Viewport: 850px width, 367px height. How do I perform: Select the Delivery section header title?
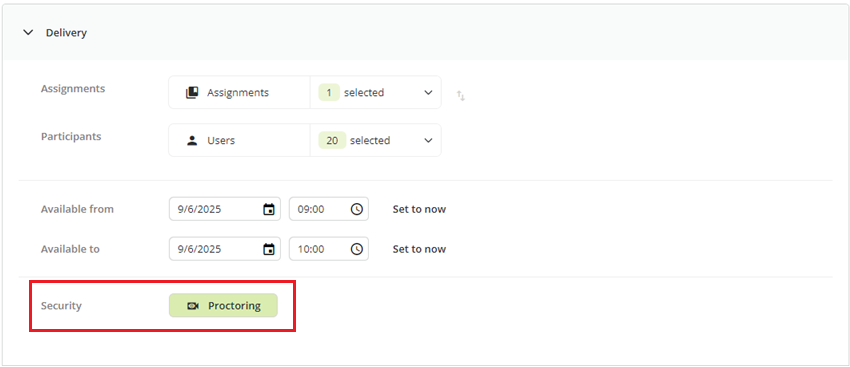click(x=66, y=33)
